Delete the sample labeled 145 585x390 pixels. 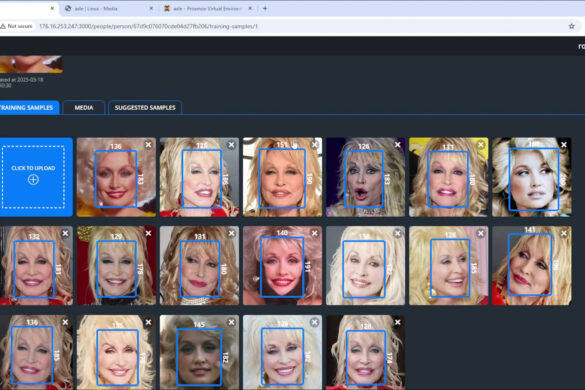[x=231, y=322]
